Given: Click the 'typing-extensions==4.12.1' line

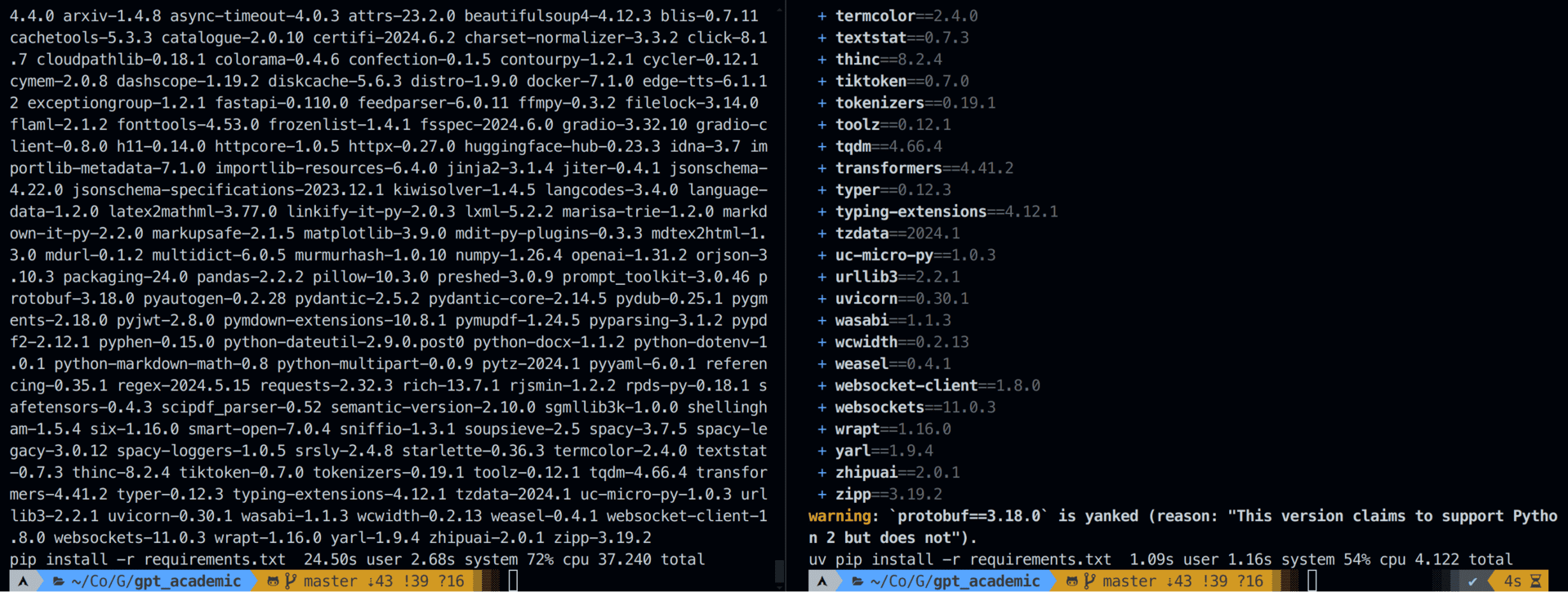Looking at the screenshot, I should pyautogui.click(x=938, y=211).
